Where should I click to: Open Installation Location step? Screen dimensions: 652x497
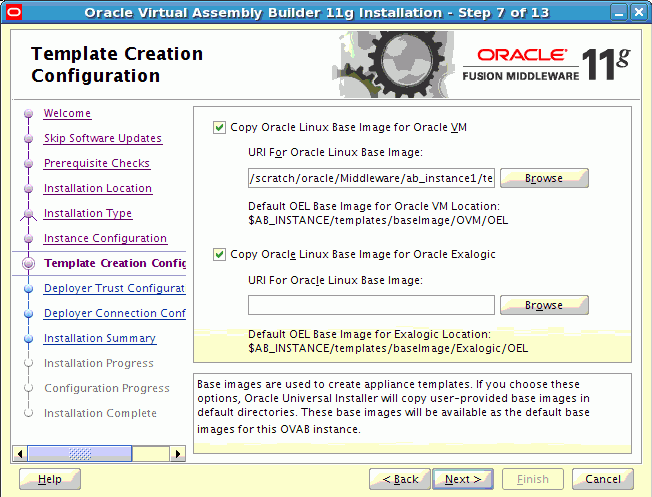click(x=98, y=188)
